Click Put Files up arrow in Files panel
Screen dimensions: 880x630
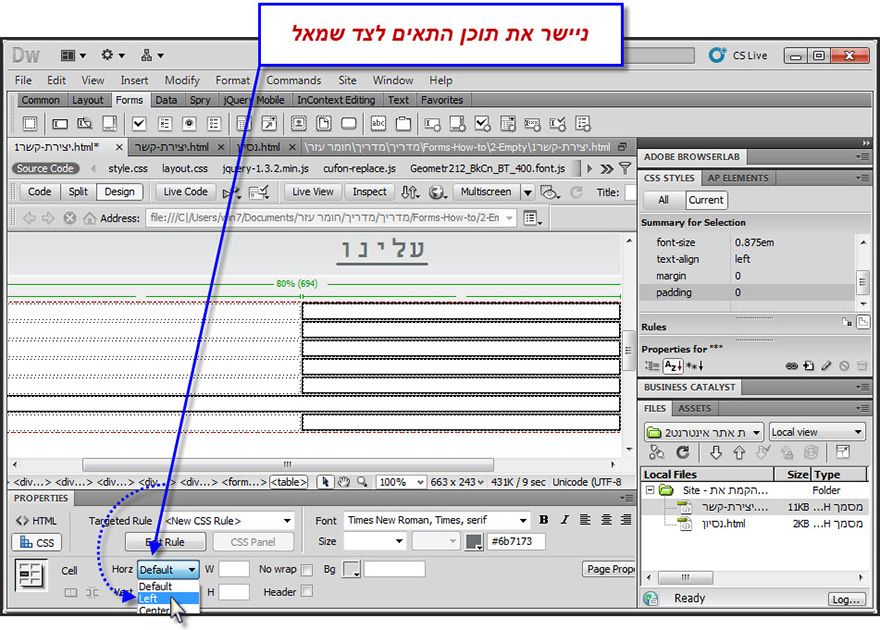click(x=739, y=452)
